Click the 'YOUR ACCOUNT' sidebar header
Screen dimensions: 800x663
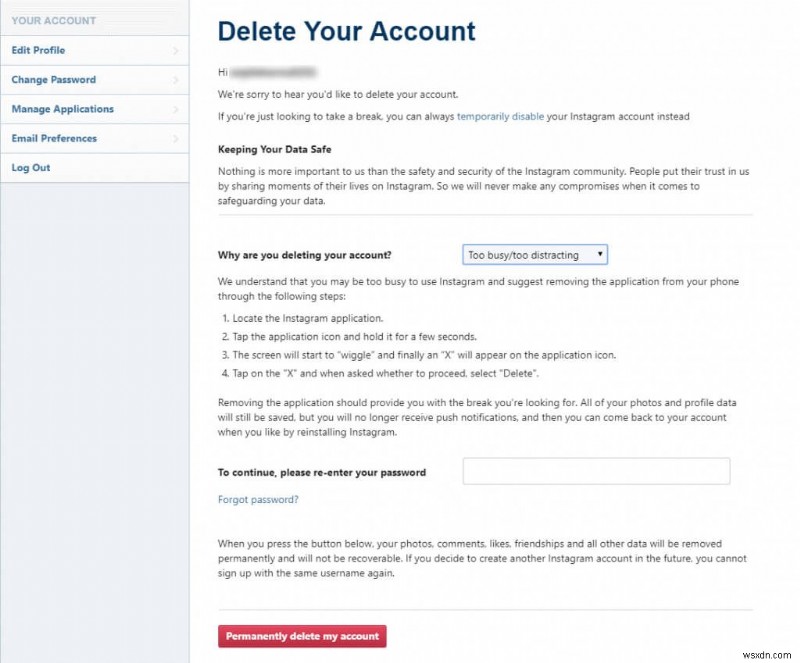click(53, 20)
